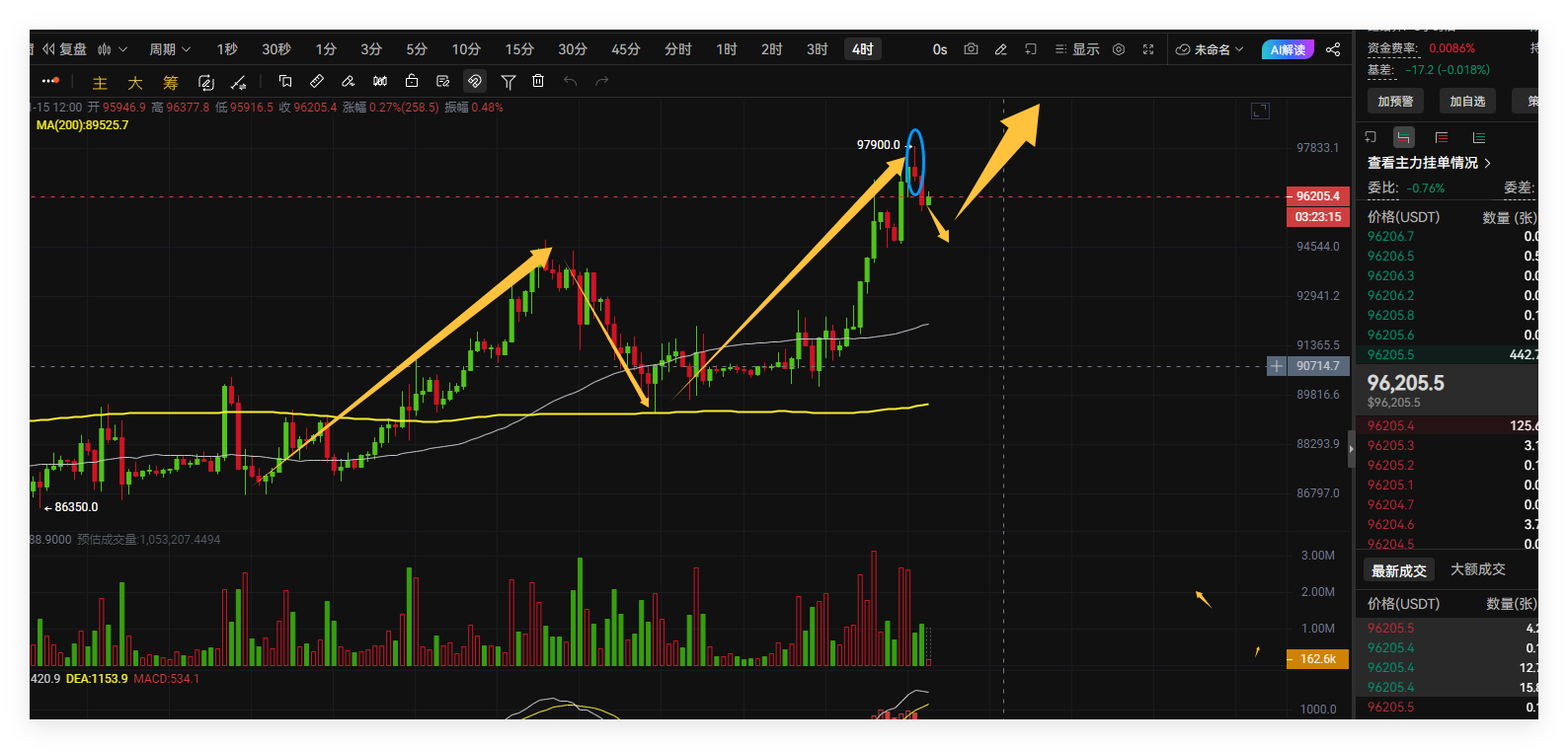Switch to the 大额成交 tab
Image resolution: width=1568 pixels, height=749 pixels.
1477,569
